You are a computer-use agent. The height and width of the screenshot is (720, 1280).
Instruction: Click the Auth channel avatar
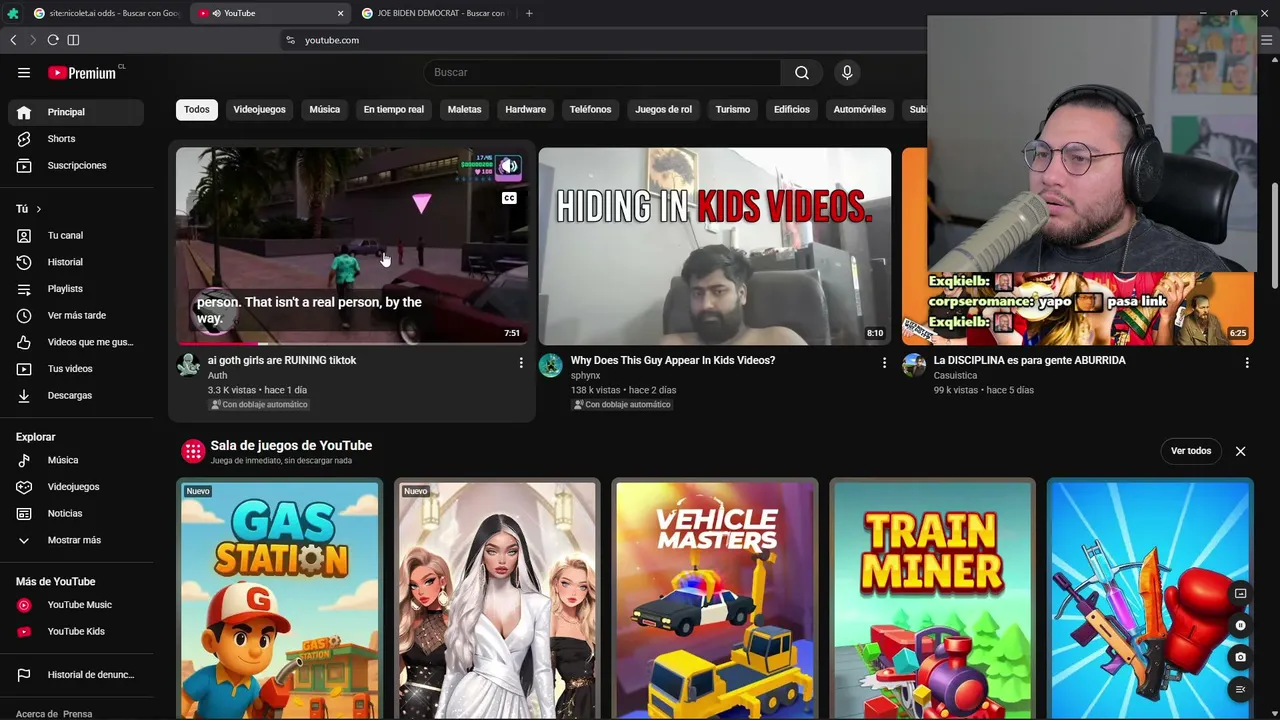[188, 365]
